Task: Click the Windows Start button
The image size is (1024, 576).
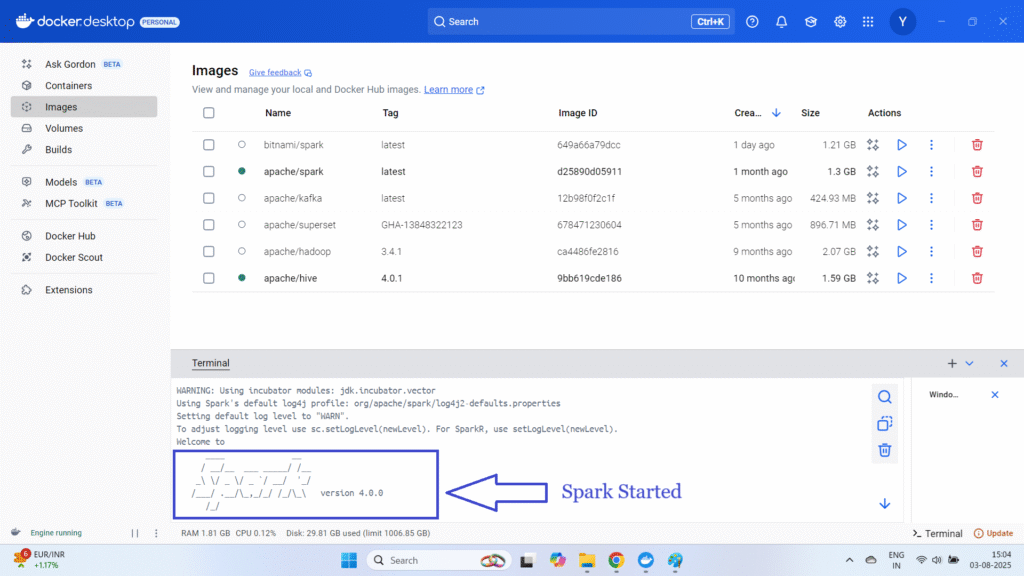Action: tap(349, 560)
